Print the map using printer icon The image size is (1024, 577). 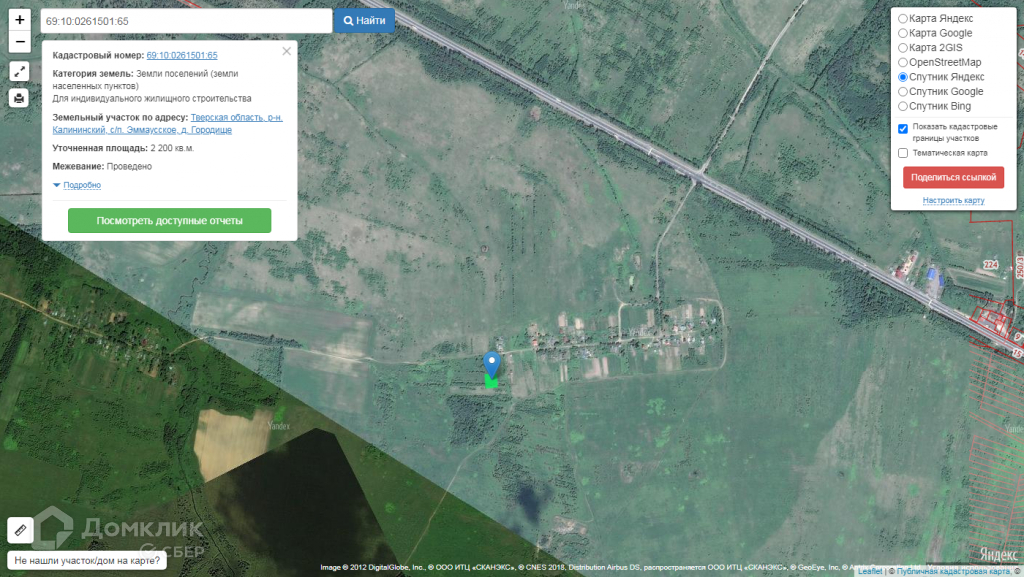point(19,98)
